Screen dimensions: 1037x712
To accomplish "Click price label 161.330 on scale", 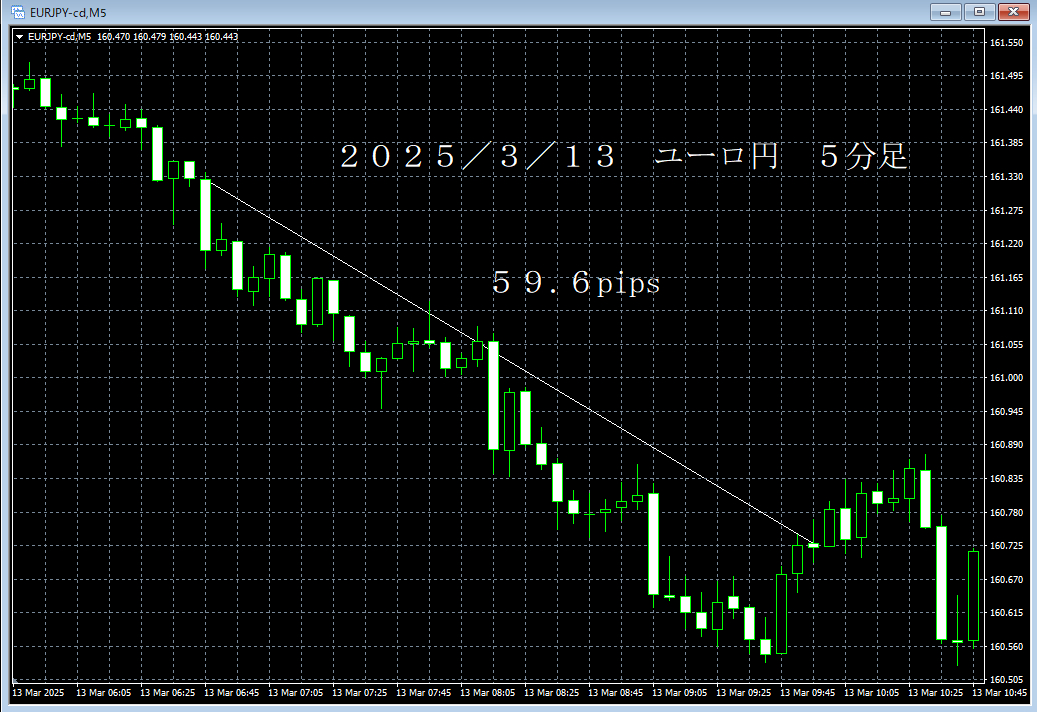I will [1006, 177].
